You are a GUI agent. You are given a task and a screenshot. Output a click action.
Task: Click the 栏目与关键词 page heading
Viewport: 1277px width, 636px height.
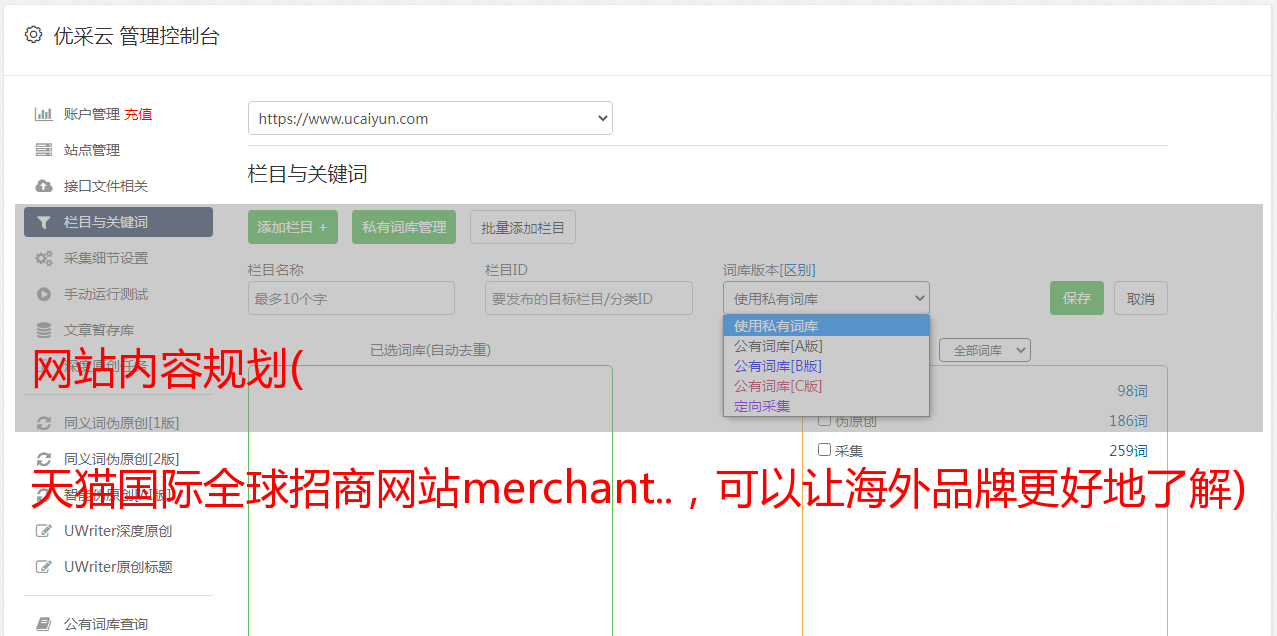click(x=308, y=174)
